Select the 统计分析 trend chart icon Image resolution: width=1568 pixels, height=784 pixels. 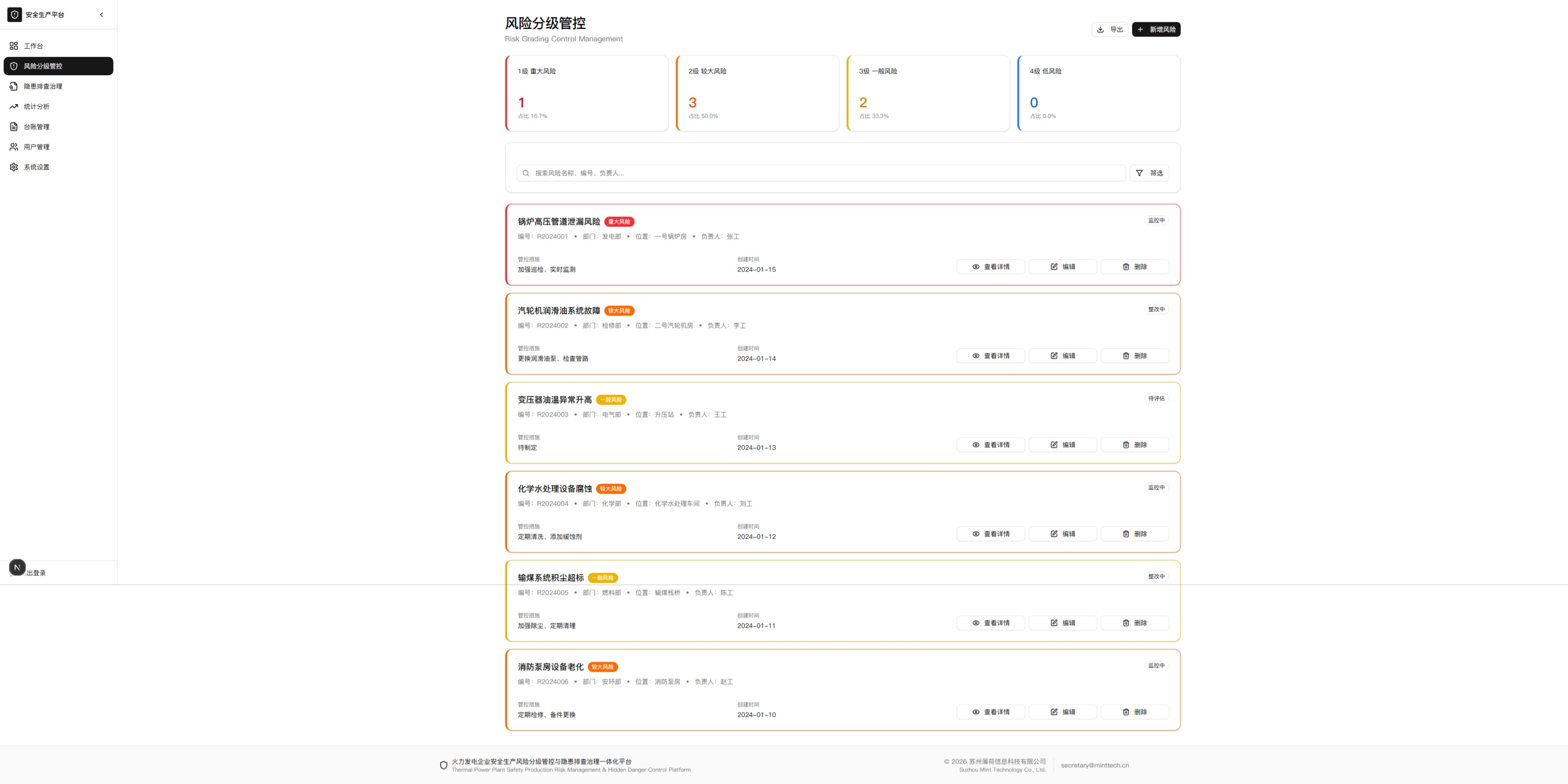pos(13,106)
